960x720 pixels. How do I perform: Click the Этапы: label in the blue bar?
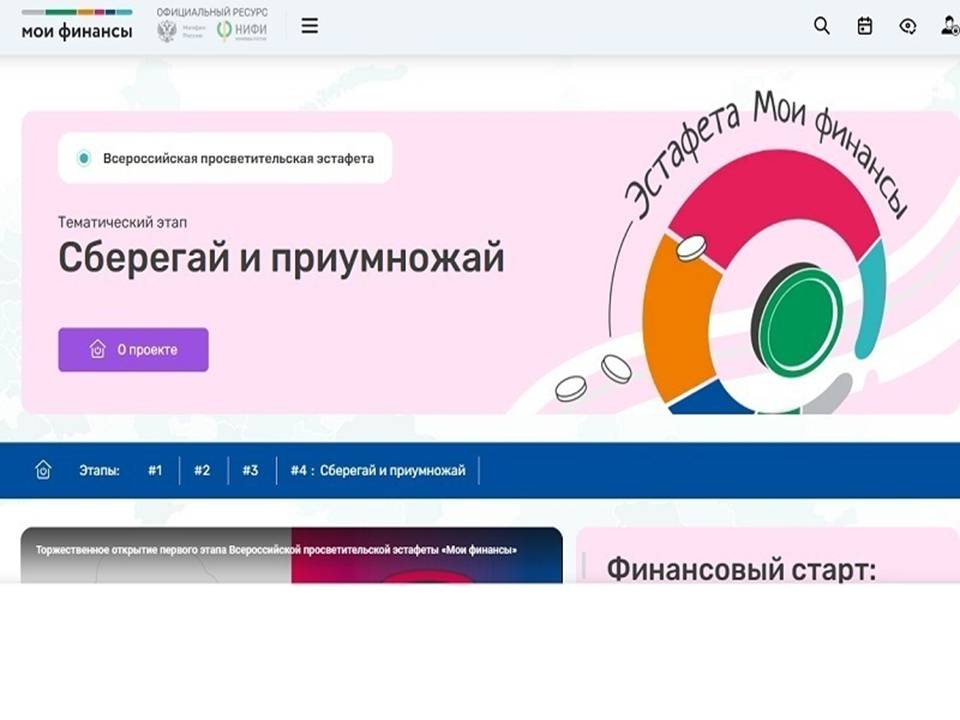pos(99,470)
